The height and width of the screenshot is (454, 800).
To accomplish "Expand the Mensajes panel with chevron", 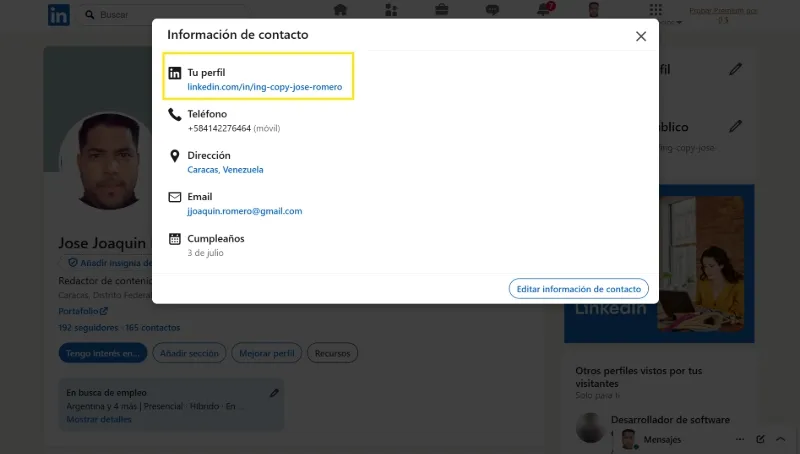I will [x=781, y=439].
